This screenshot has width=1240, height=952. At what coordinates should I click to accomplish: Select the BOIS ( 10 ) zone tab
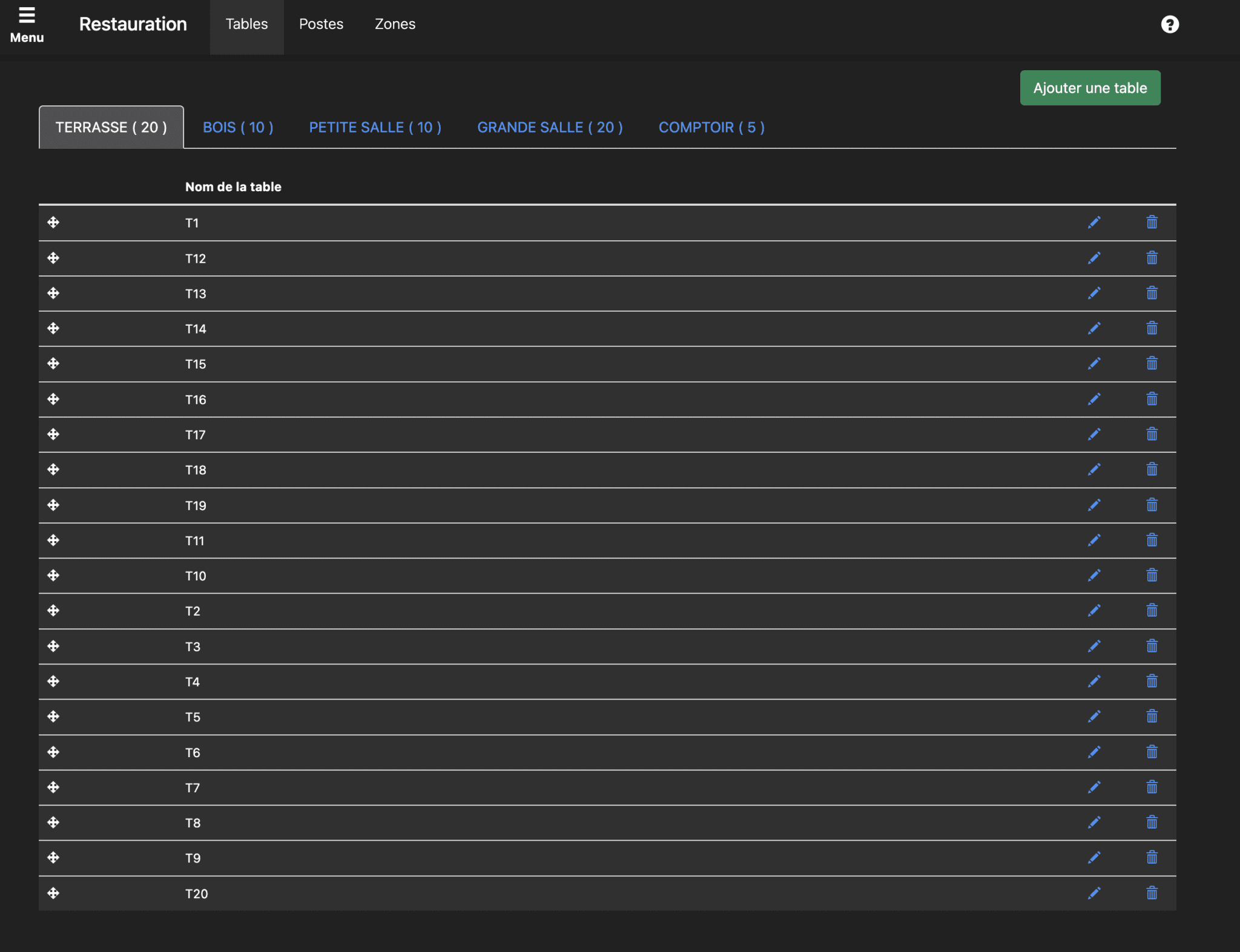tap(238, 127)
